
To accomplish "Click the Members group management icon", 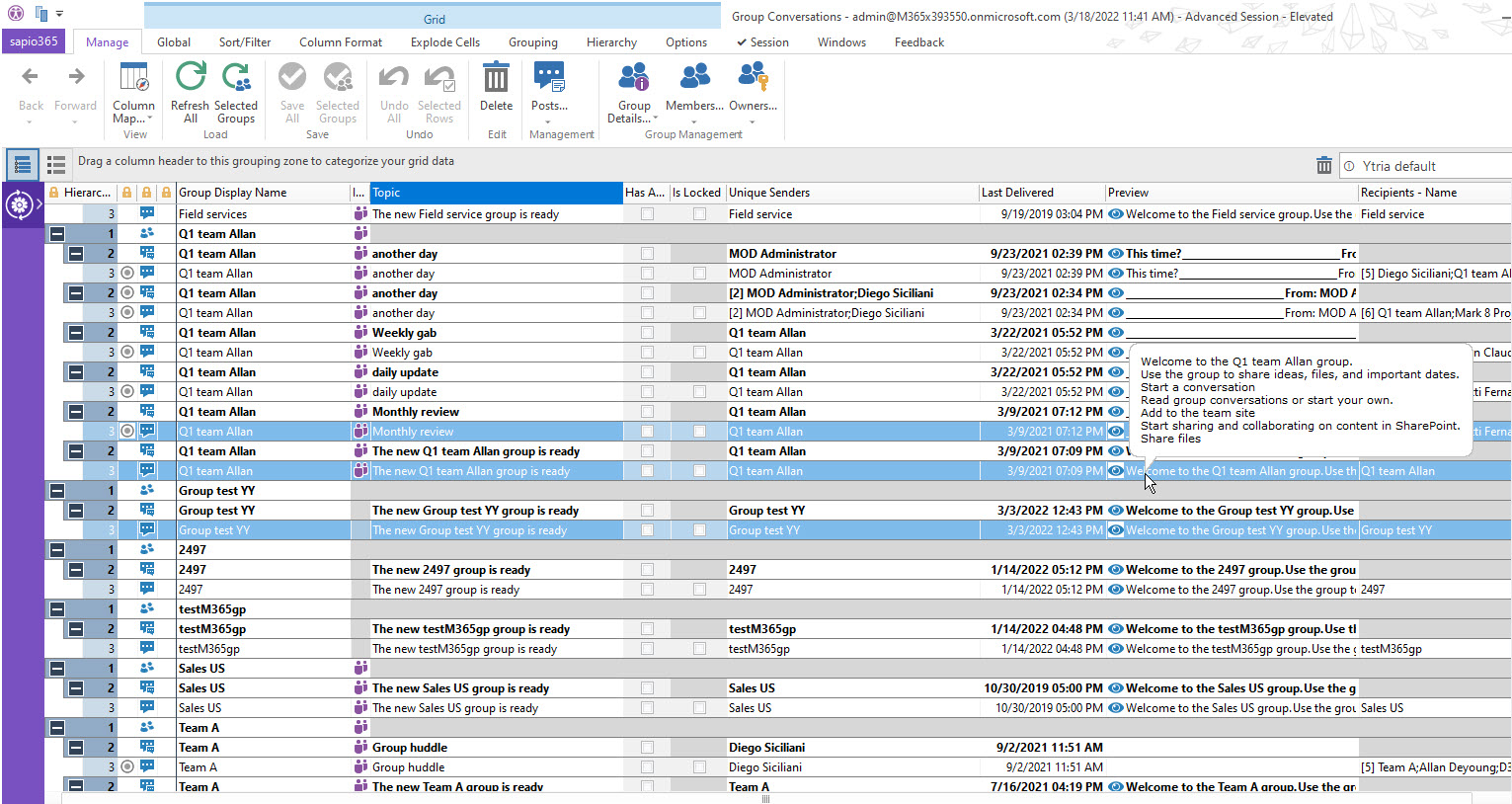I will tap(694, 79).
